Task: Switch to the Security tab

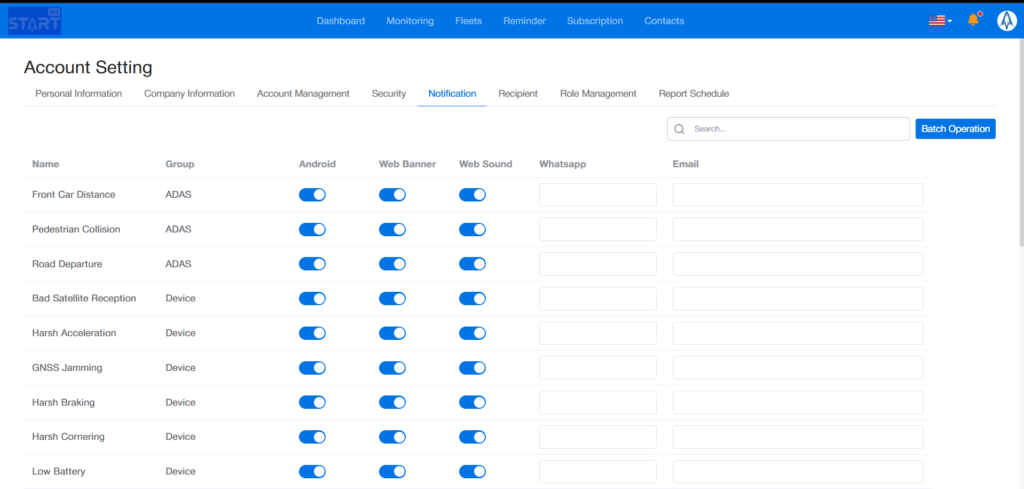Action: click(389, 94)
